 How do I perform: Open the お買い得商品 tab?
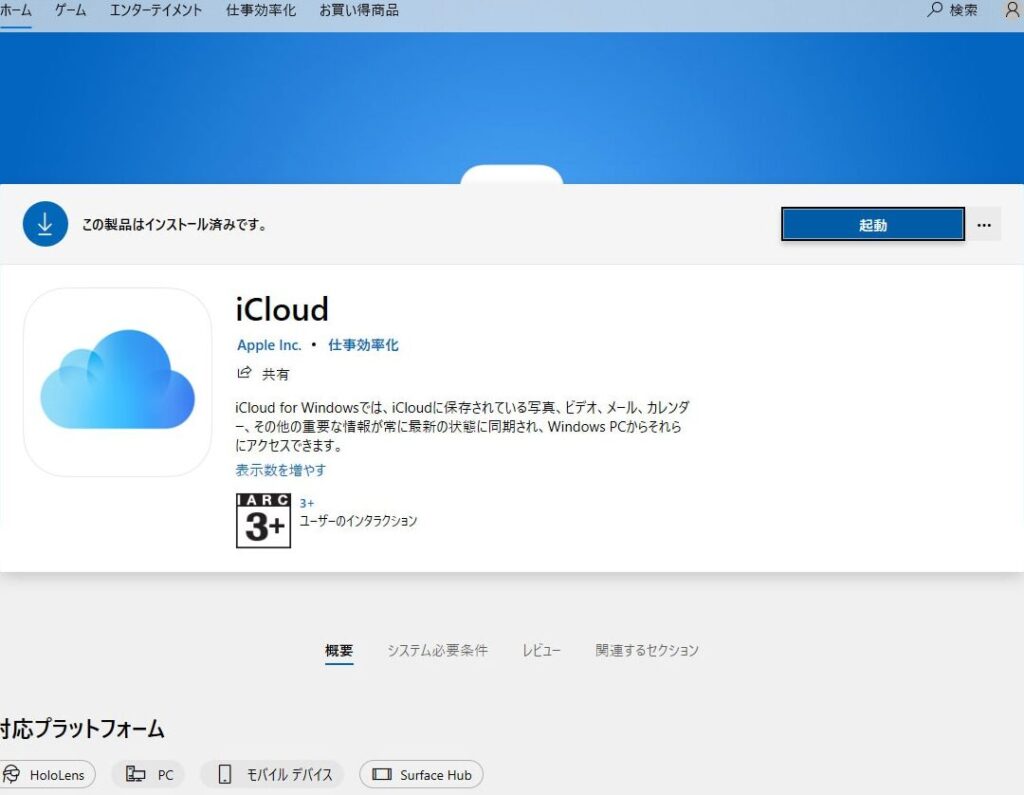tap(359, 10)
